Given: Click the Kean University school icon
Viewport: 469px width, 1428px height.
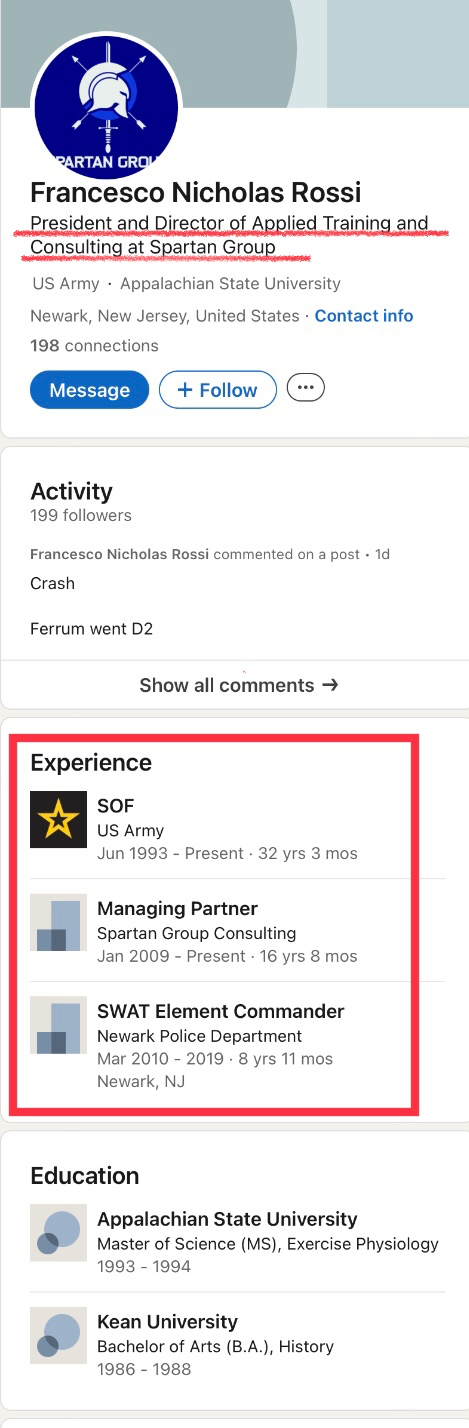Looking at the screenshot, I should pyautogui.click(x=58, y=1336).
